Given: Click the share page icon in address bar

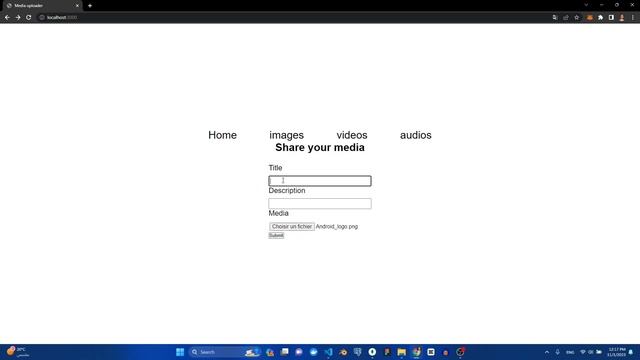Looking at the screenshot, I should (x=566, y=18).
